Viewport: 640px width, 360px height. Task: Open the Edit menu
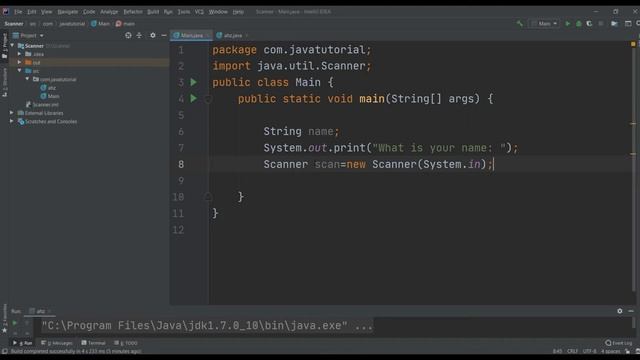pos(31,12)
